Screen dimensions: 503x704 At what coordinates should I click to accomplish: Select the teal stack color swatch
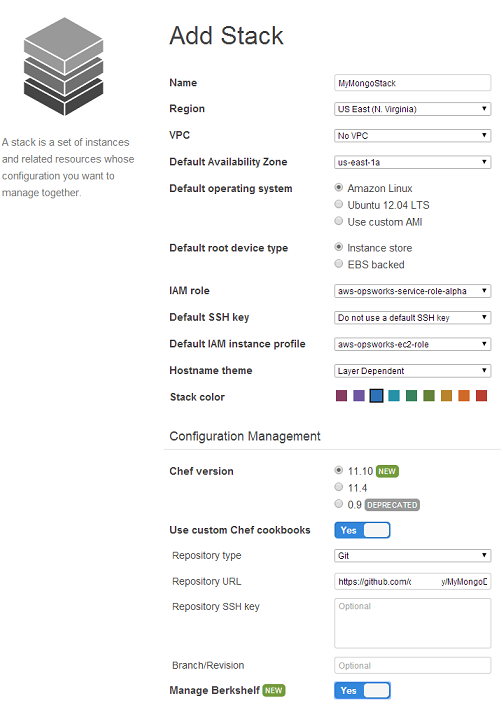tap(394, 396)
